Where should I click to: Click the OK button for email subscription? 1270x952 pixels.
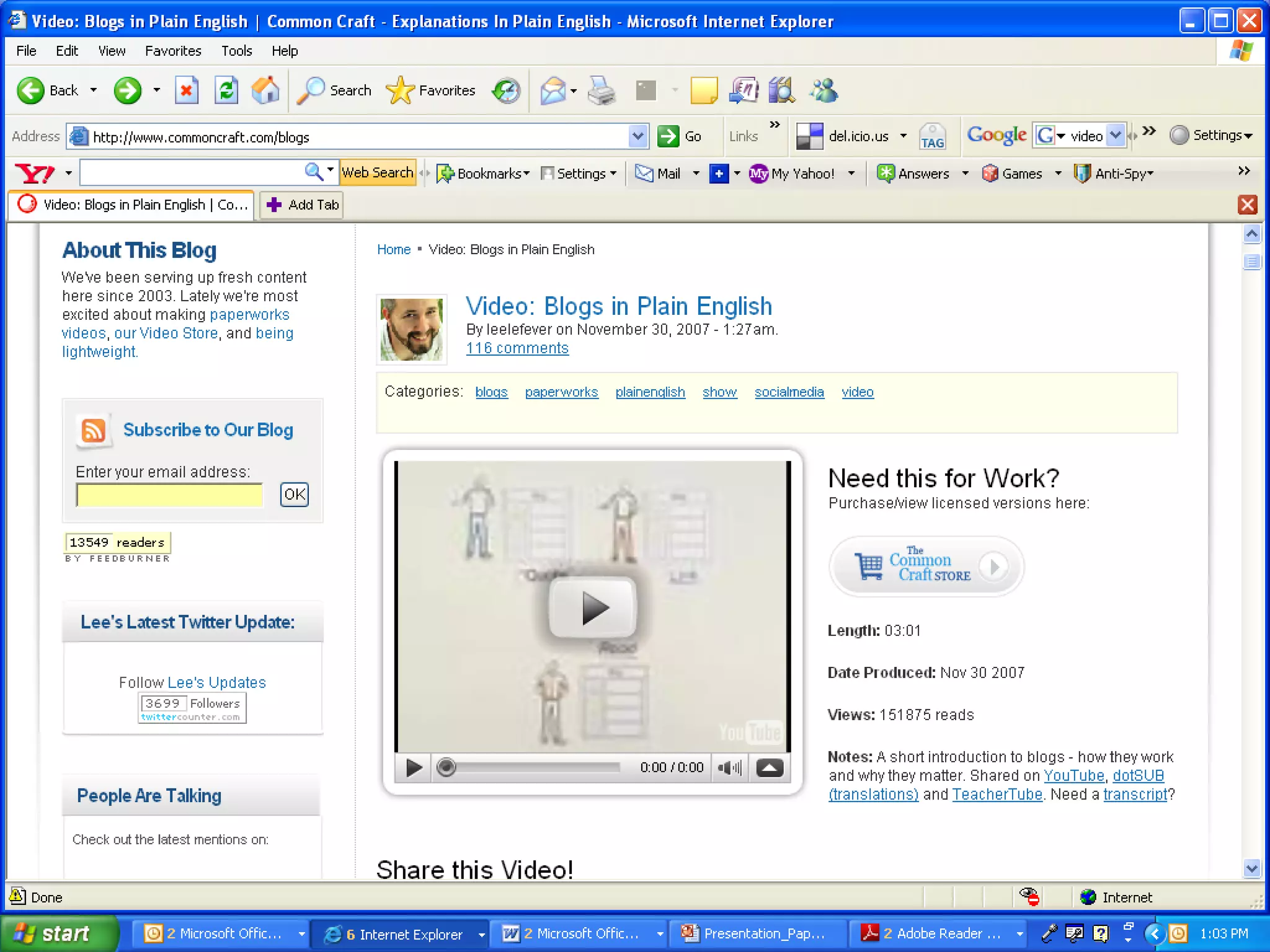294,494
